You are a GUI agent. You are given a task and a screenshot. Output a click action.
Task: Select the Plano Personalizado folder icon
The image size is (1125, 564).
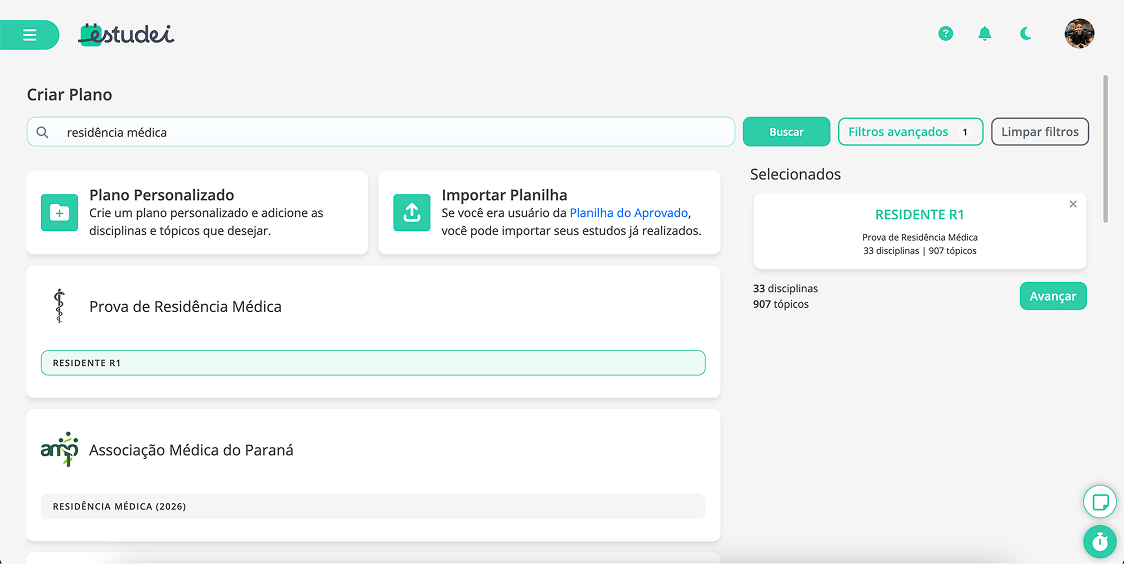pyautogui.click(x=60, y=213)
